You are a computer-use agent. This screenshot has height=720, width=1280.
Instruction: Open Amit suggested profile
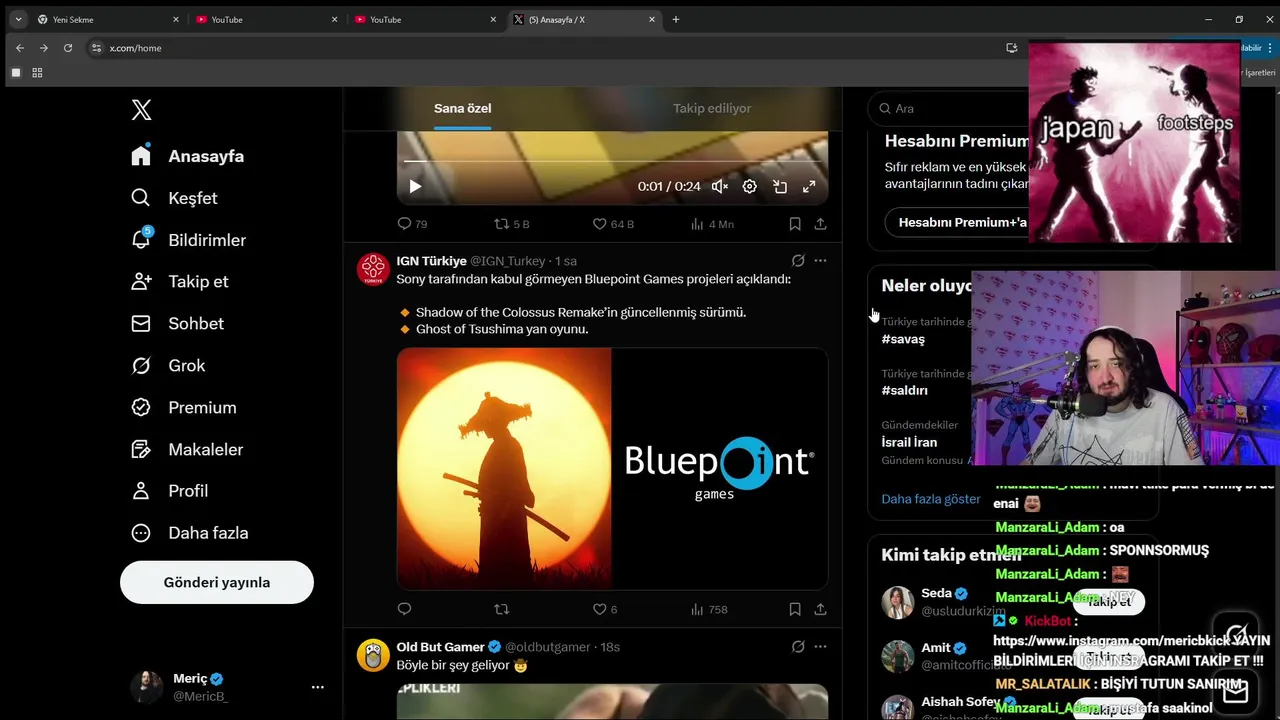[936, 648]
